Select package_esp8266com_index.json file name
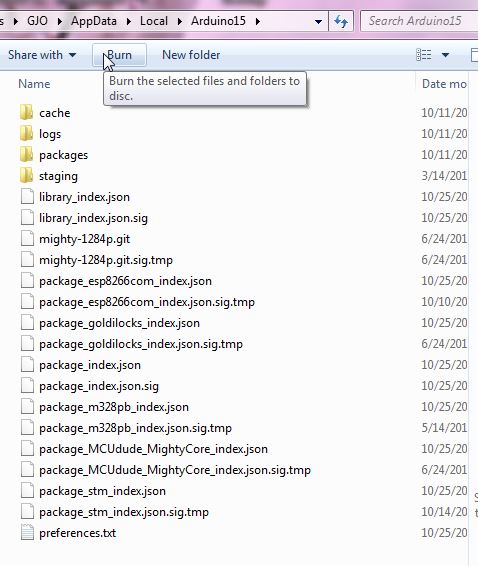Screen dimensions: 478x566 click(125, 281)
